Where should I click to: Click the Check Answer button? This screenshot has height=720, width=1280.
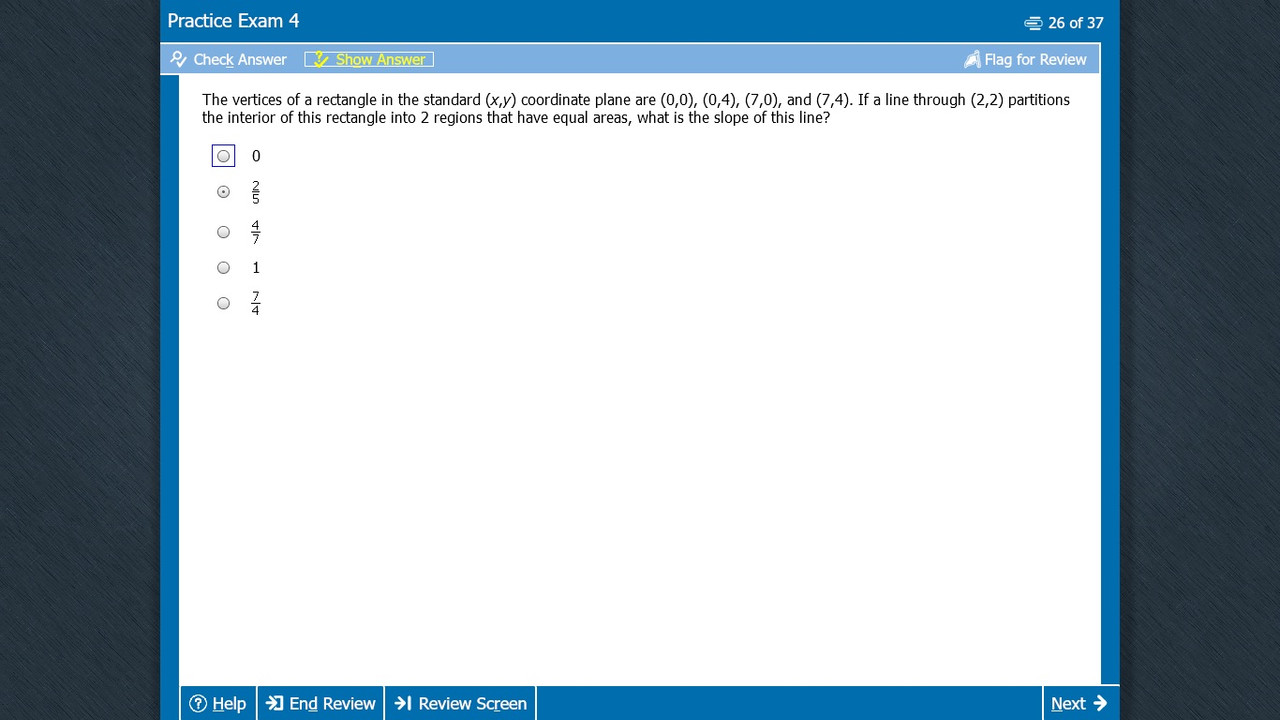tap(228, 59)
